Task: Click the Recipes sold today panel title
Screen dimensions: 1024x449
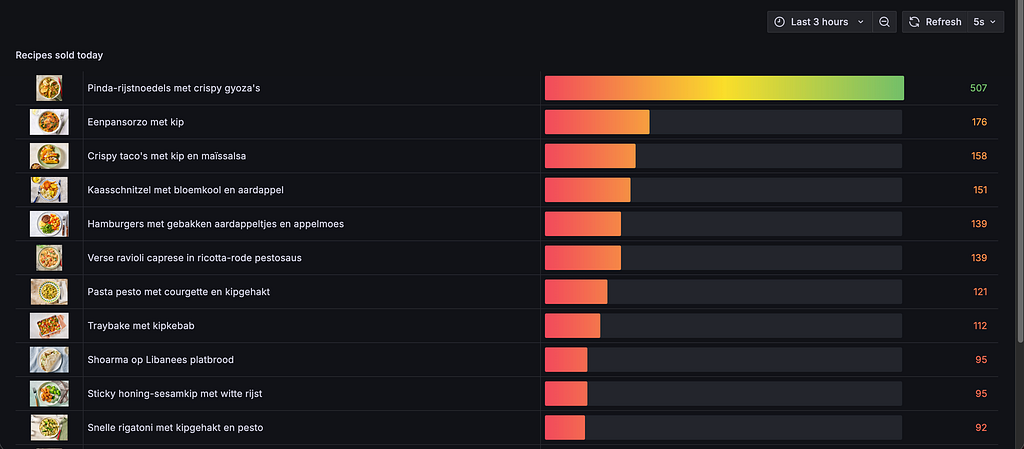Action: (59, 55)
